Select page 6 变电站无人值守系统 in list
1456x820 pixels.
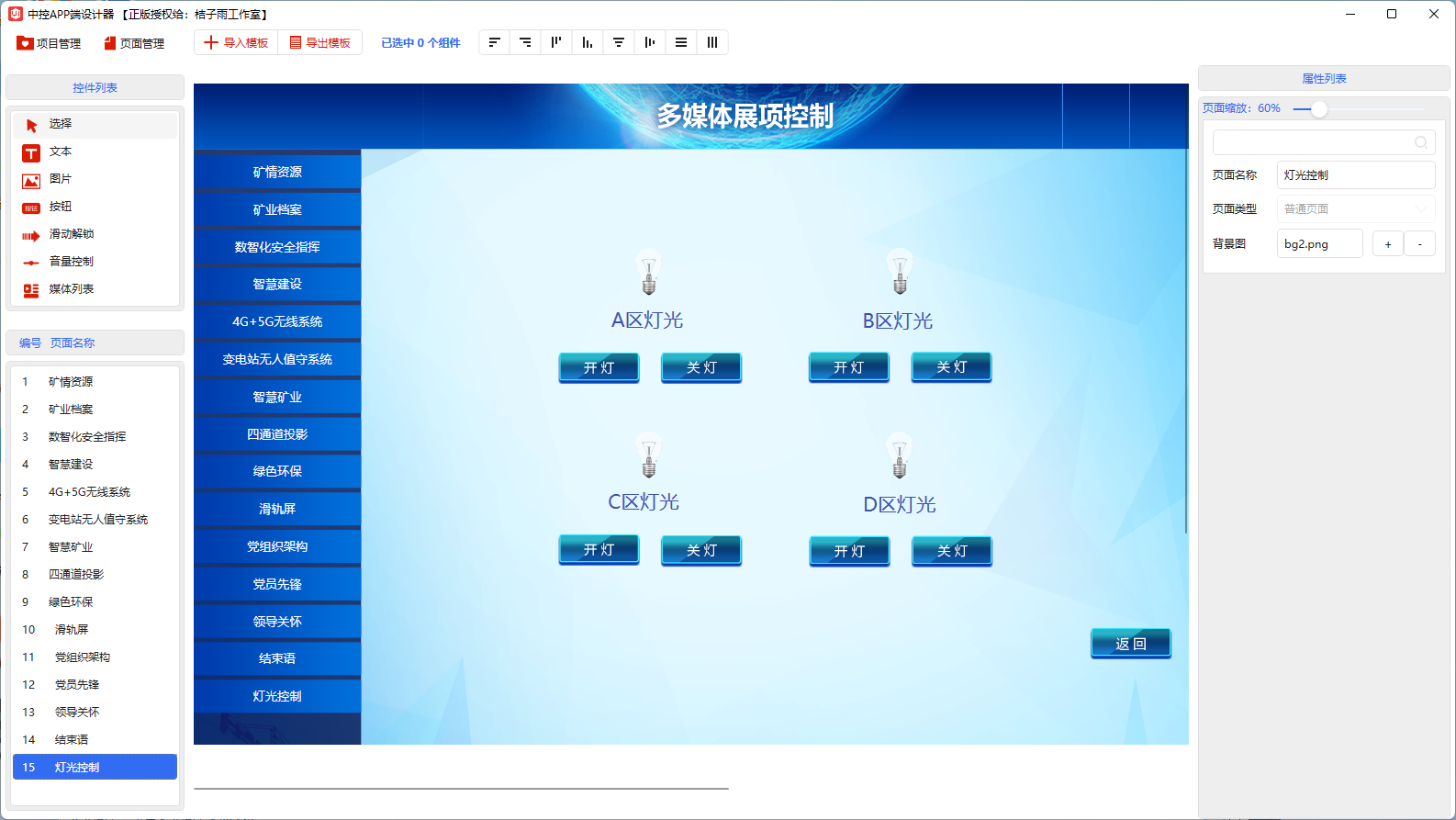coord(95,520)
